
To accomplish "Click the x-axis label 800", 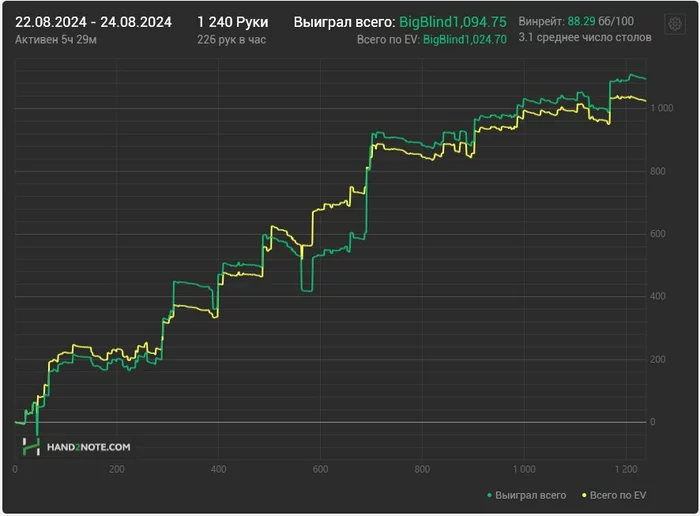I will tap(422, 469).
